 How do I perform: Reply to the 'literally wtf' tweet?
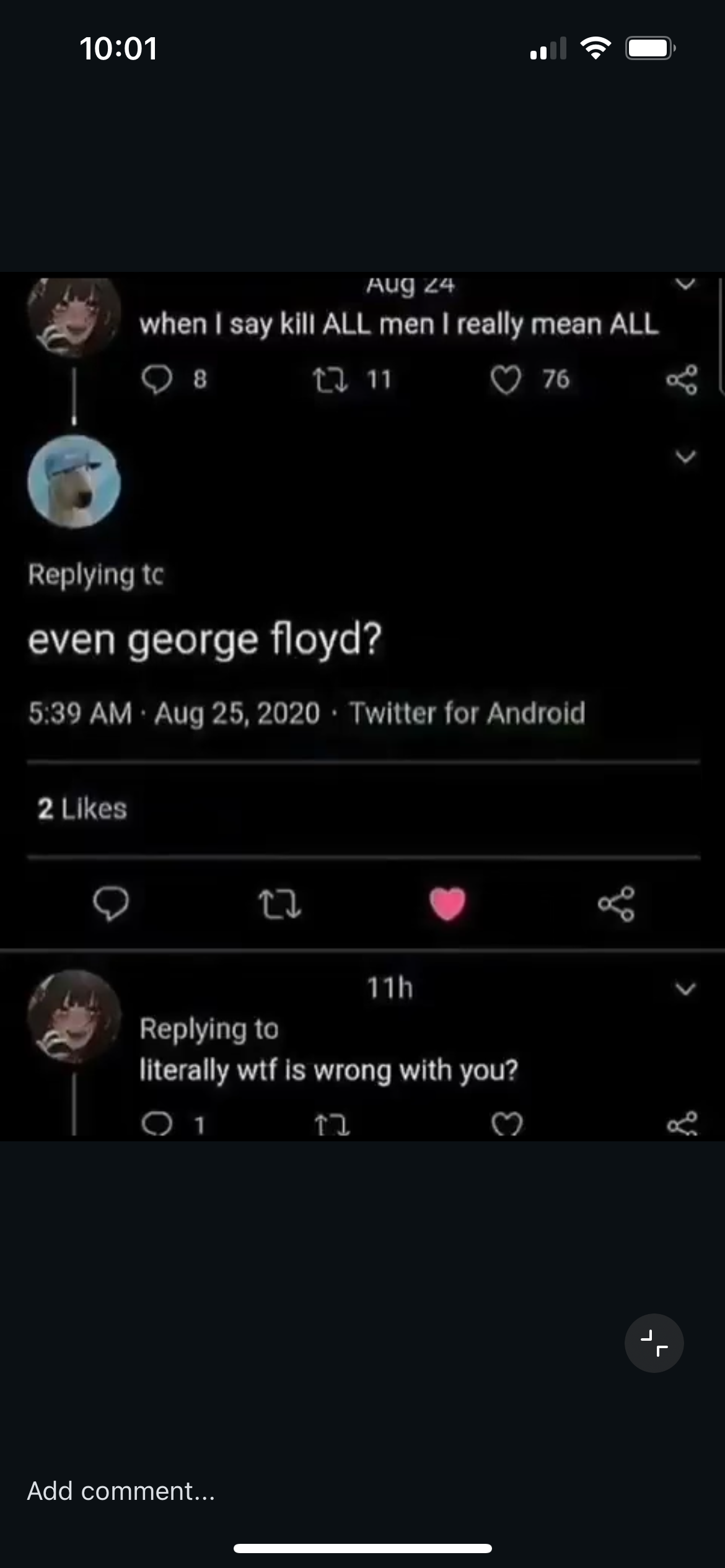tap(157, 1123)
